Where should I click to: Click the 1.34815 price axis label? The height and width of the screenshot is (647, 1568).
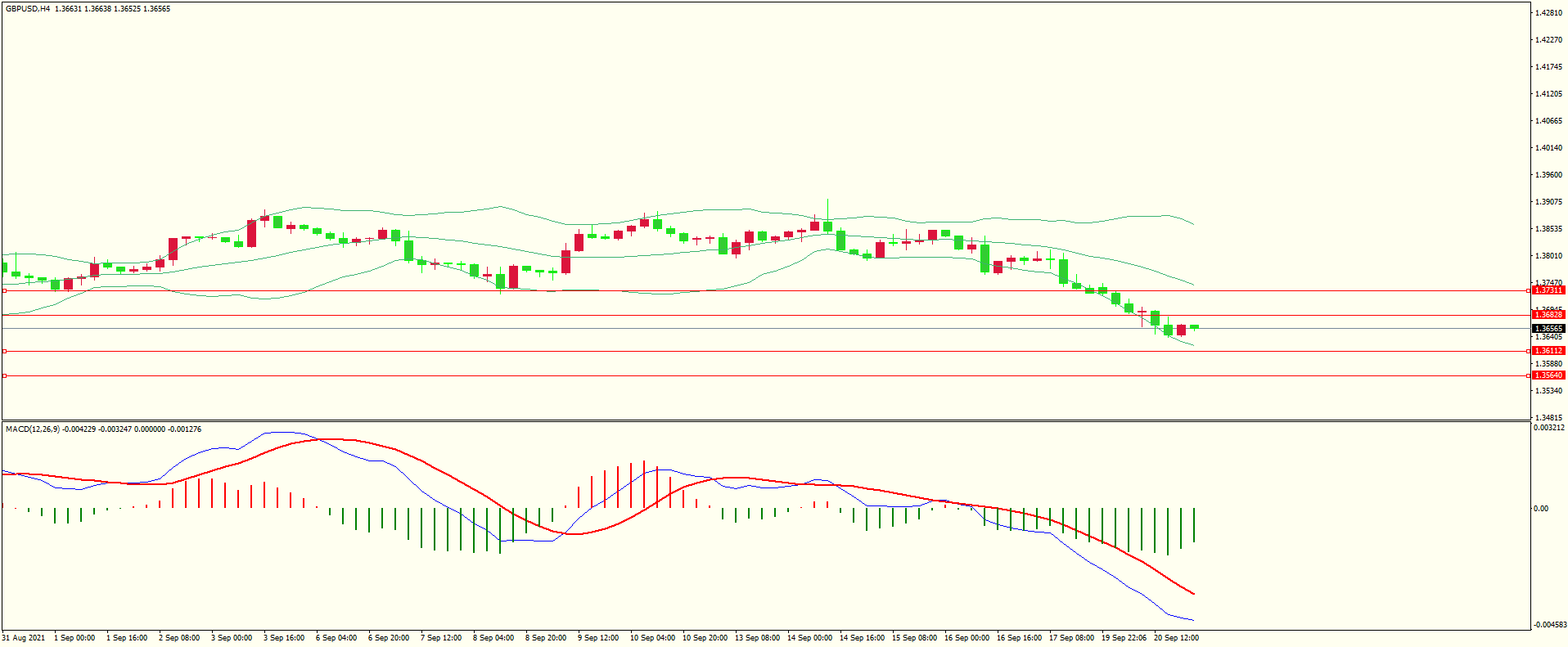coord(1549,418)
